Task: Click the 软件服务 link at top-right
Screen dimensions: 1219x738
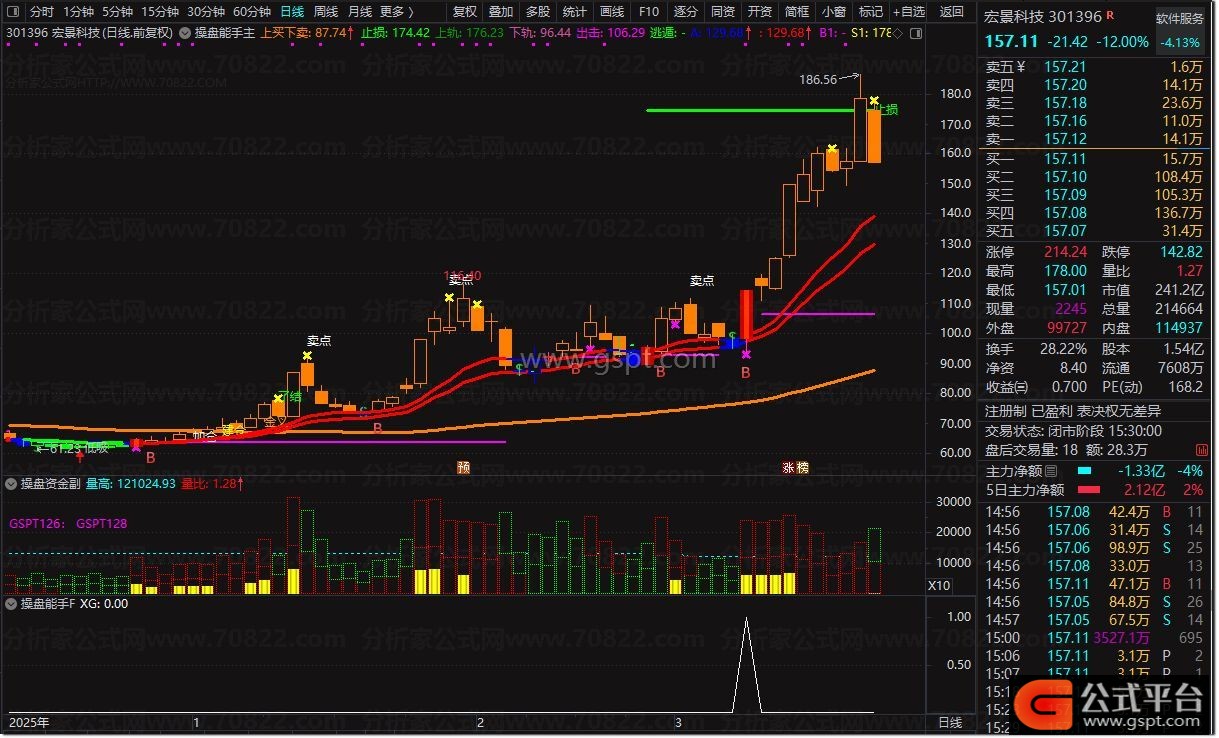Action: 1180,18
